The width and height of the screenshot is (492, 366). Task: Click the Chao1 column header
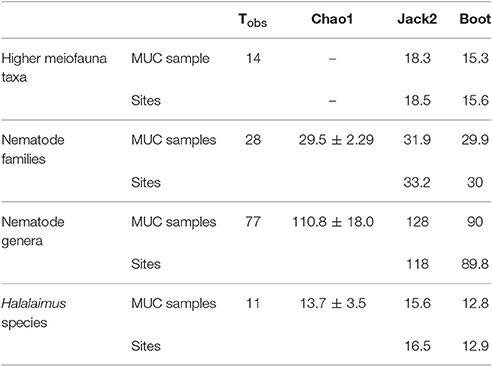point(332,19)
